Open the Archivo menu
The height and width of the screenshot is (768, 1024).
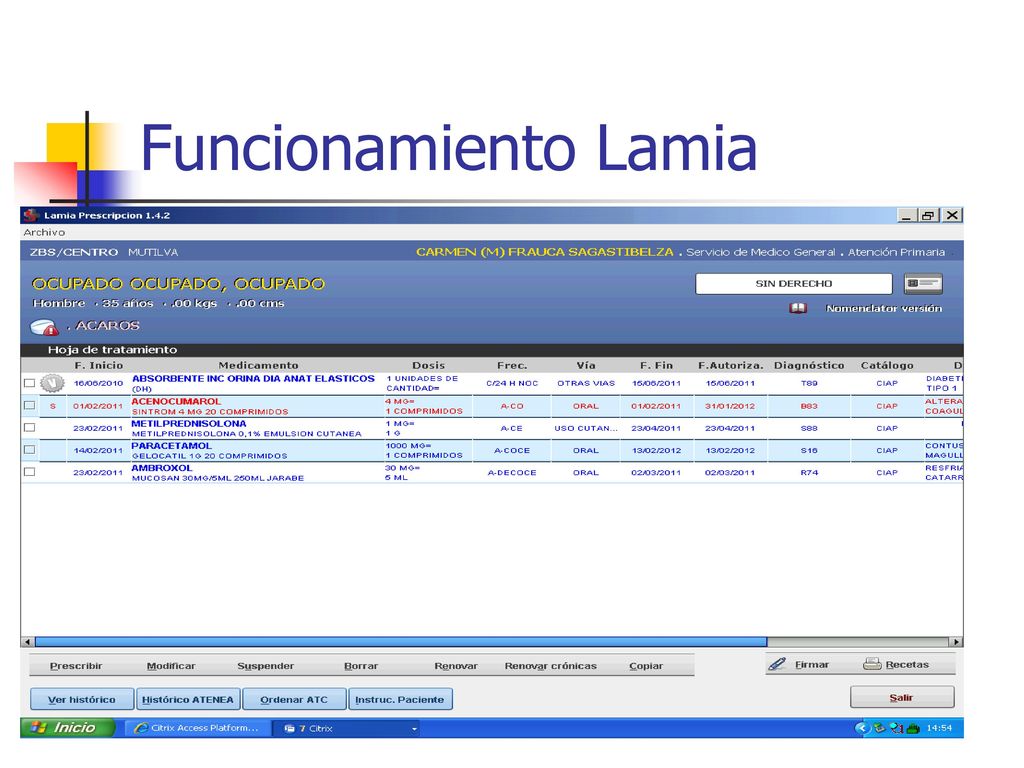coord(44,232)
